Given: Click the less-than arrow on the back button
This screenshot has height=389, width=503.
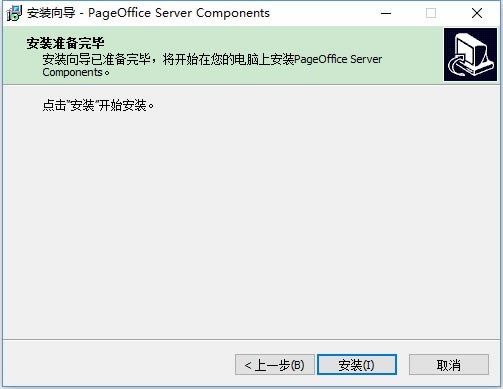Looking at the screenshot, I should (x=248, y=365).
